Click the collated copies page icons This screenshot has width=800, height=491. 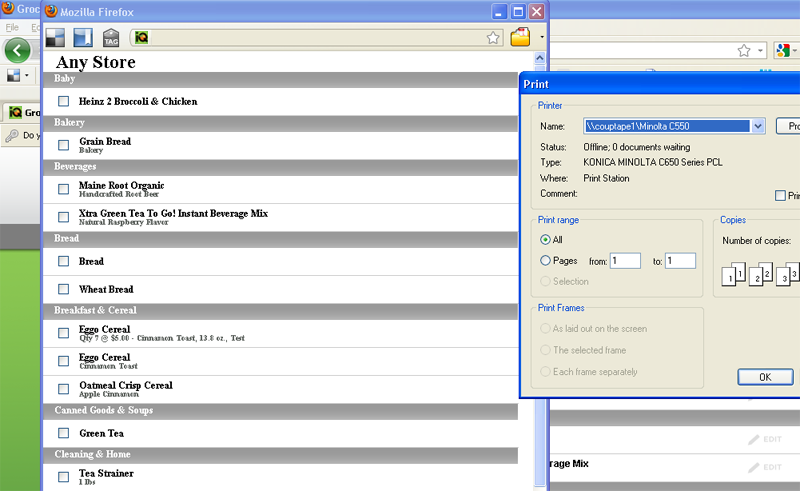(x=760, y=274)
